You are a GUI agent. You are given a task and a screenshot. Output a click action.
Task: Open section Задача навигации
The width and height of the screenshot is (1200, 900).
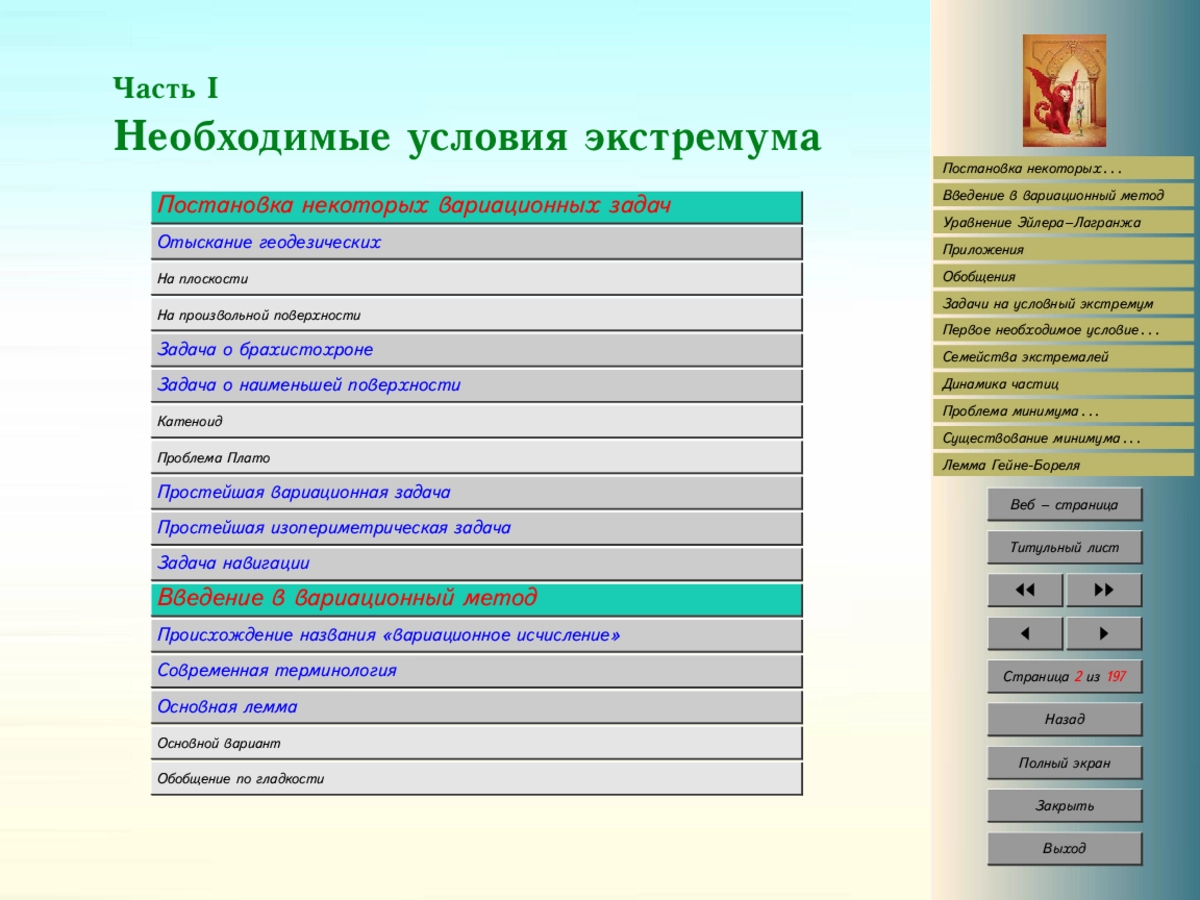(477, 564)
